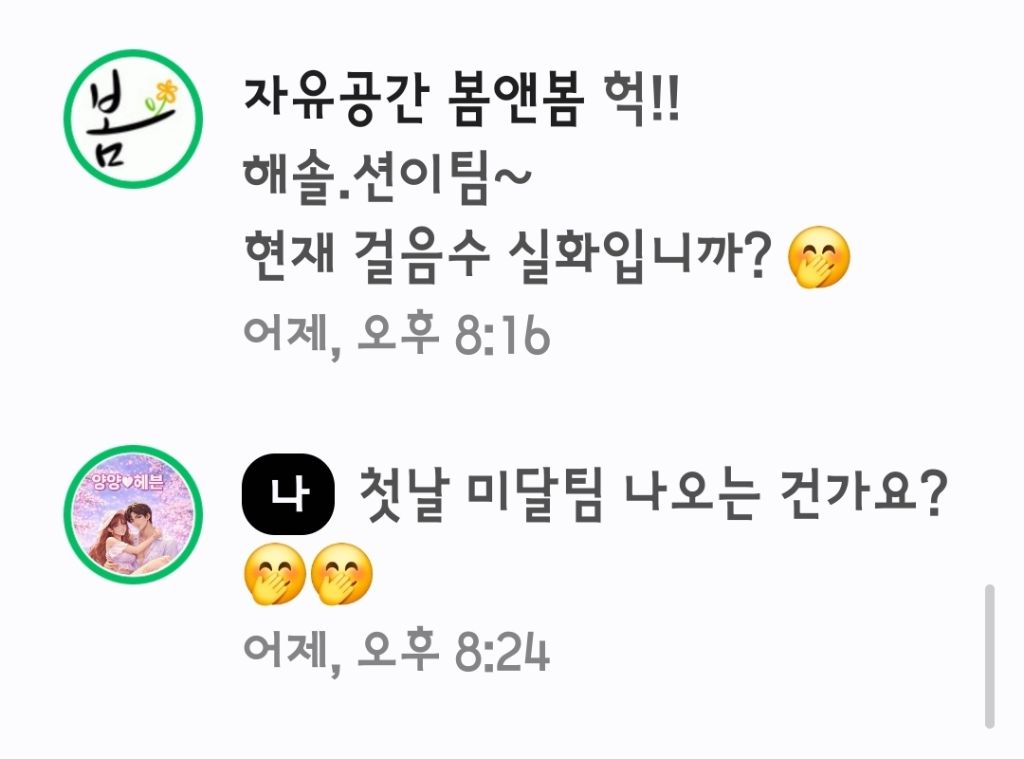Select the 봄앤봄 part of the username

(516, 103)
